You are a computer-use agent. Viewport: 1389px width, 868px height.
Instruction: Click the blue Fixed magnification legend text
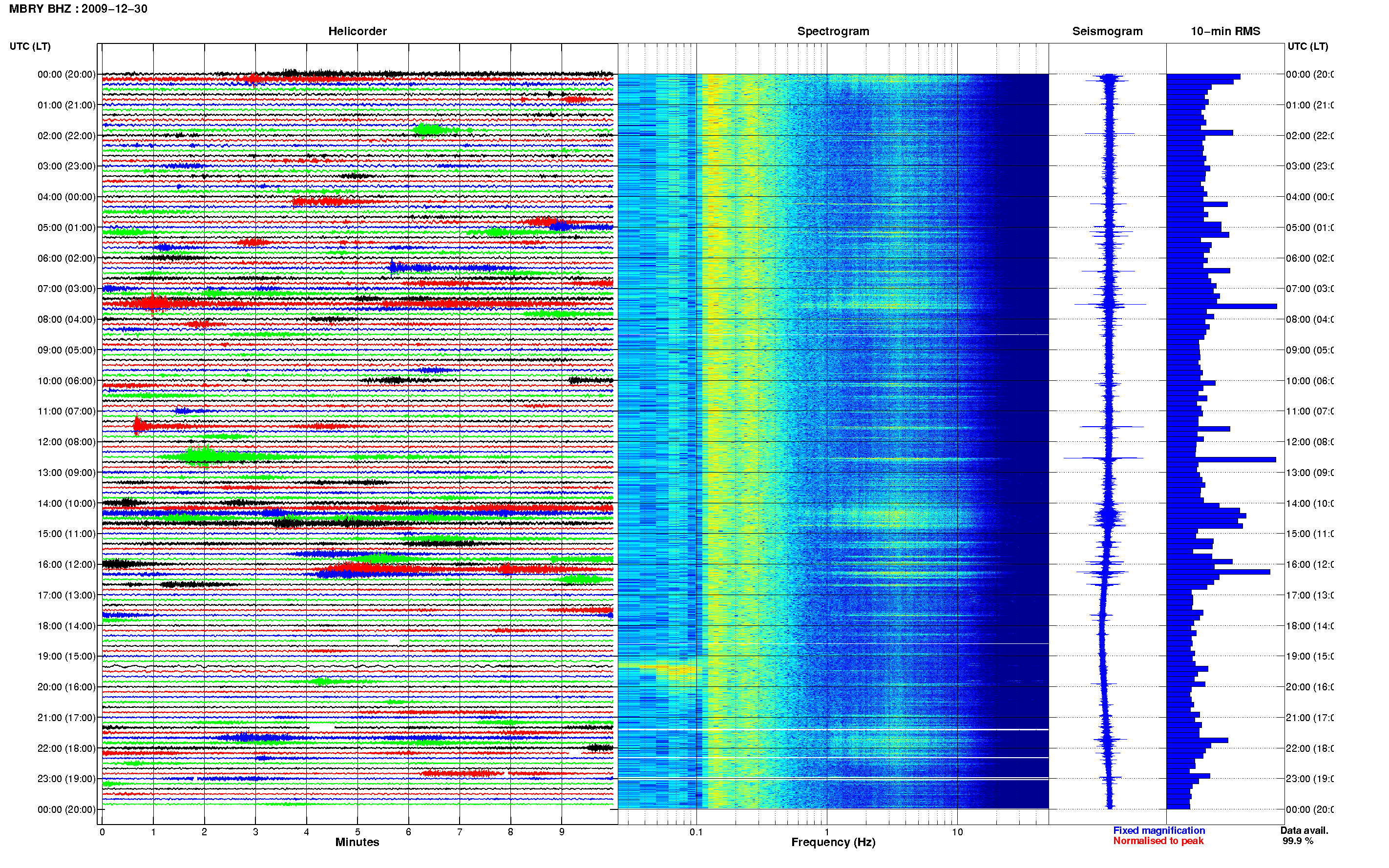tap(1159, 830)
